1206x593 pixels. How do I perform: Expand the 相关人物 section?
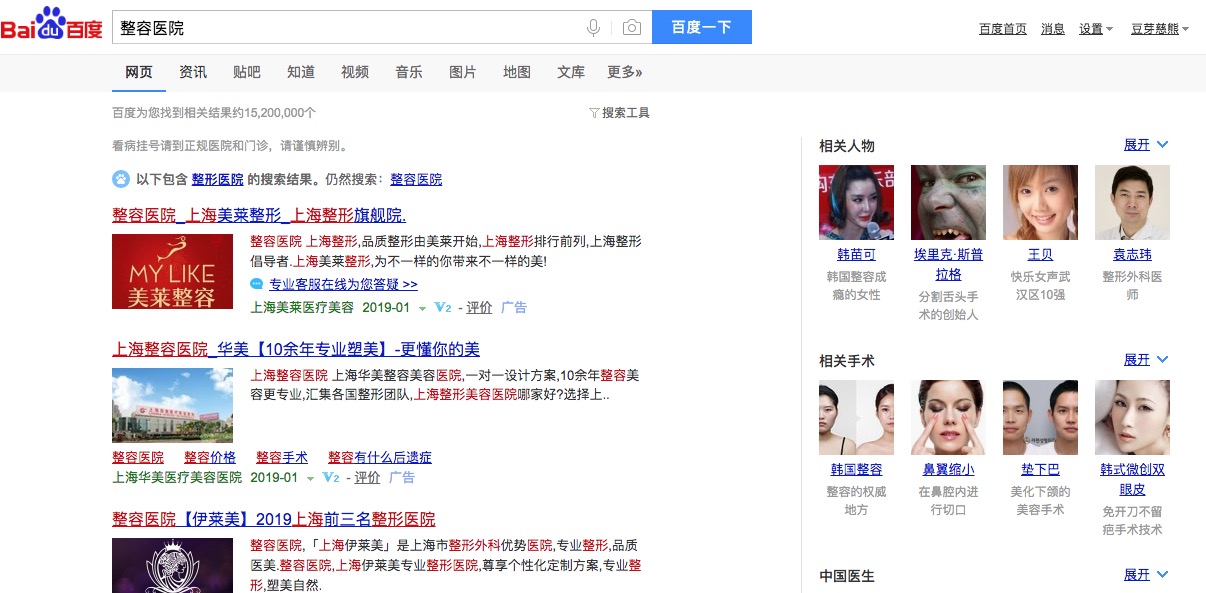click(x=1146, y=145)
